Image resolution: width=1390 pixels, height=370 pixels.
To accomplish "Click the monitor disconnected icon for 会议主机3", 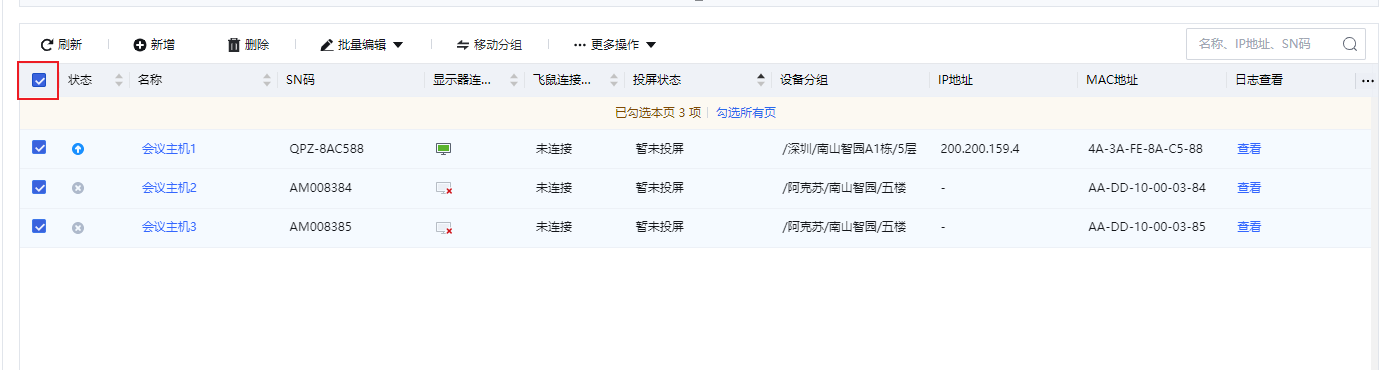I will [444, 227].
